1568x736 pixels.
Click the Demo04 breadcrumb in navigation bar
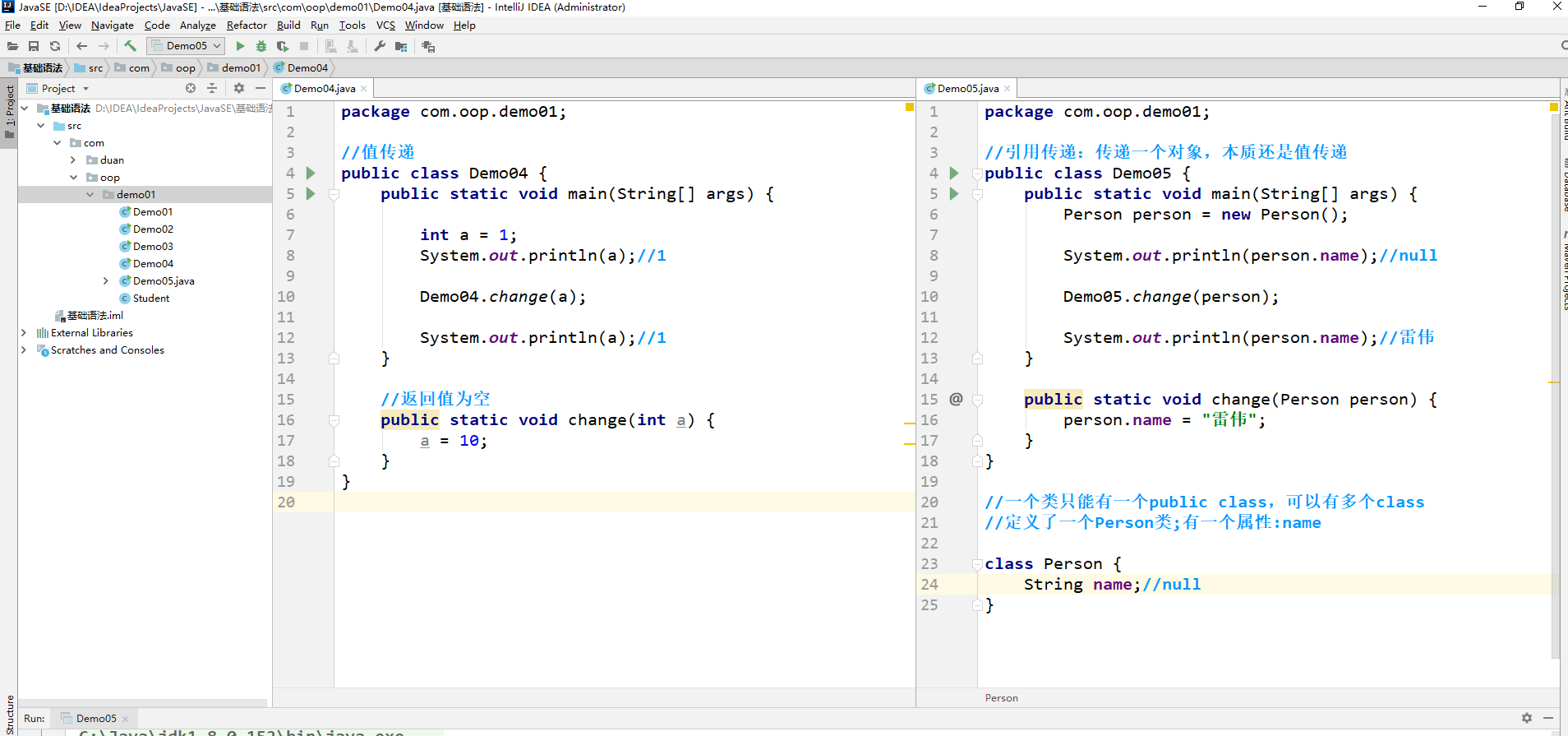click(301, 67)
